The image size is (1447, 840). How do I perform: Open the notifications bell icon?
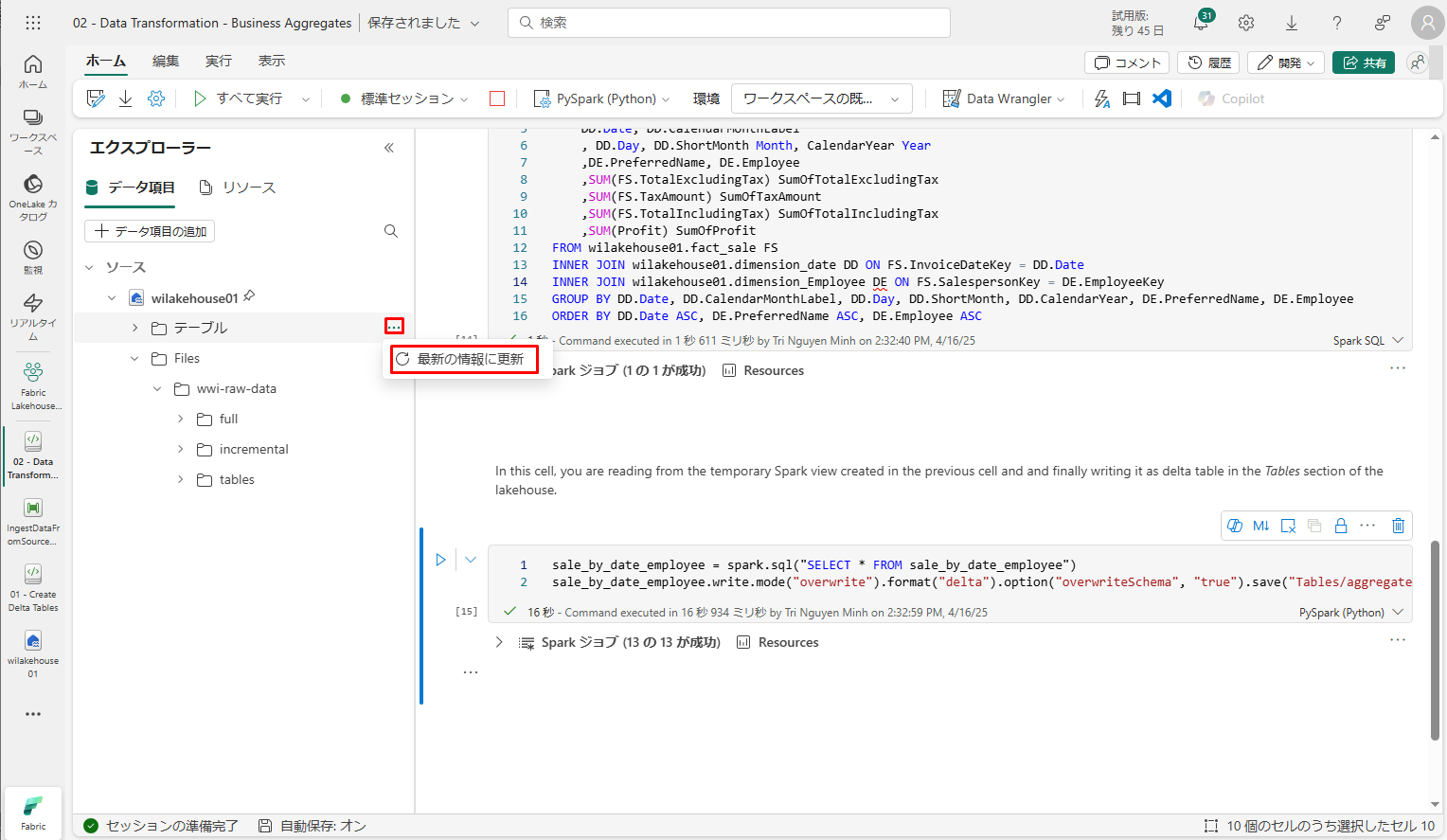(x=1201, y=23)
